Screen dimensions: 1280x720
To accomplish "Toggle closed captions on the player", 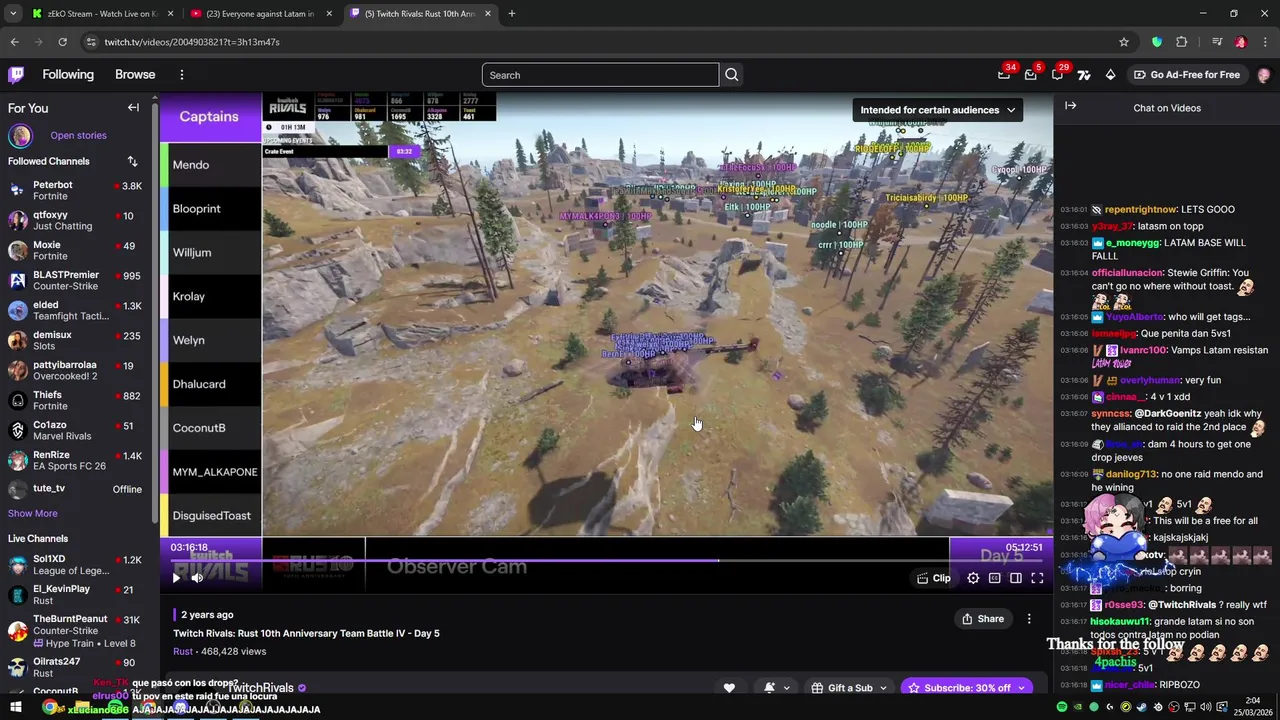I will [994, 578].
